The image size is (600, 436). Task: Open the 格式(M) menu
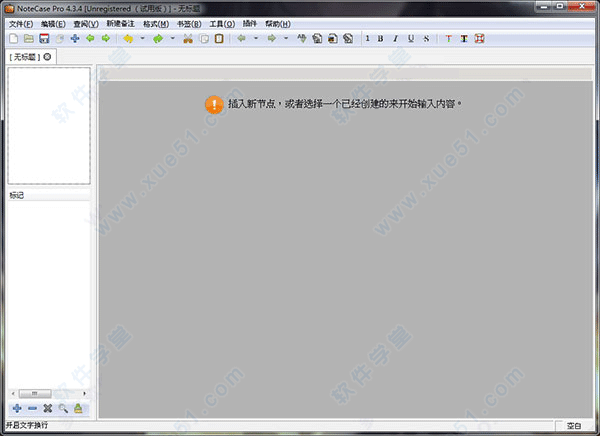156,24
